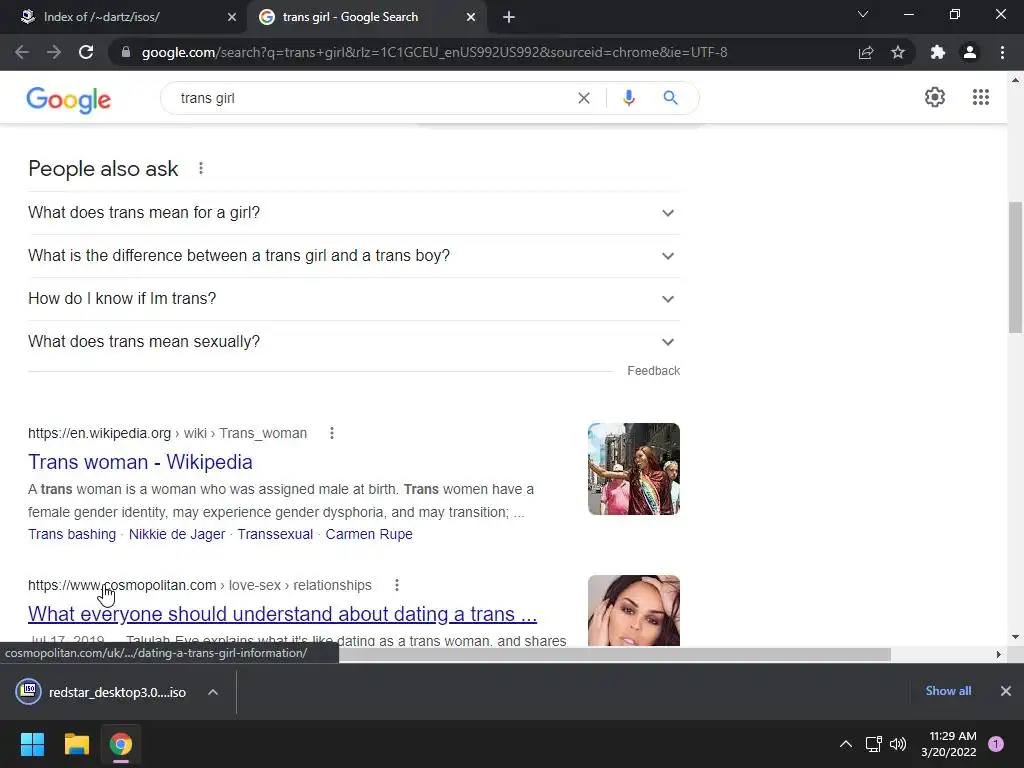
Task: Click the vertical scrollbar down arrow
Action: click(1015, 637)
